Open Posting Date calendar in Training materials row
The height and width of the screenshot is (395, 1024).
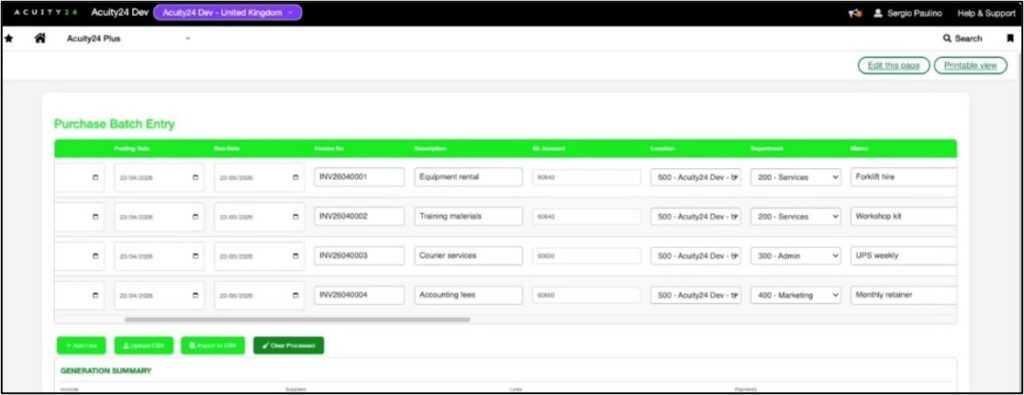[195, 217]
